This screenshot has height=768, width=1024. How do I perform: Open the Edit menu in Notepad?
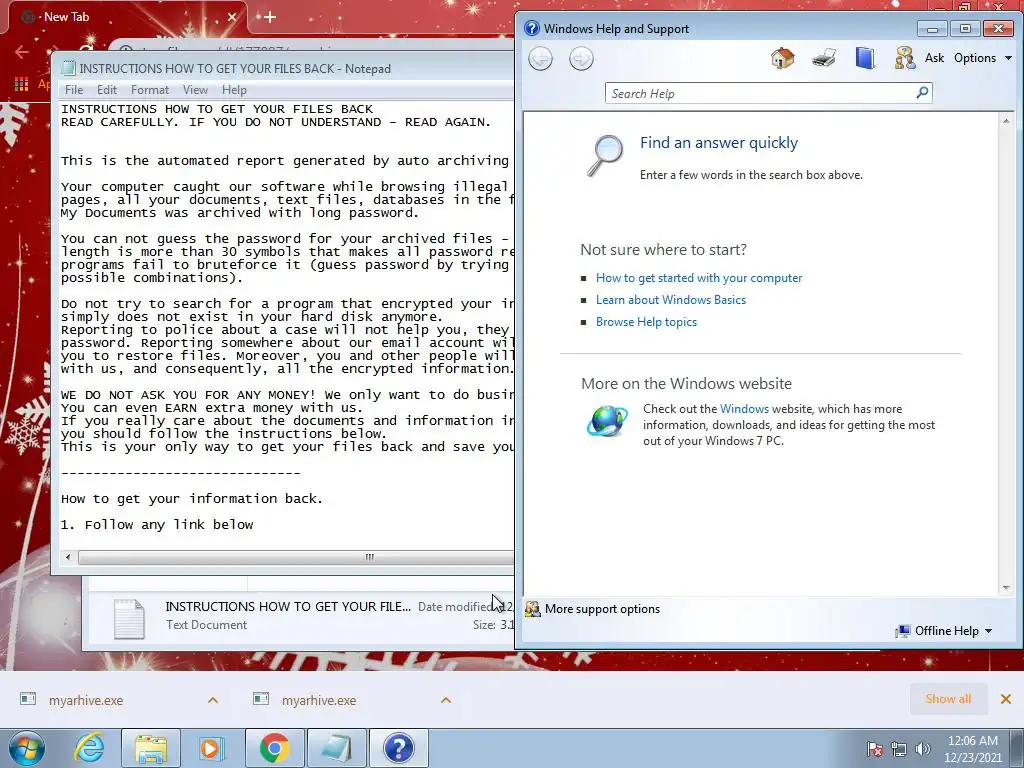106,89
